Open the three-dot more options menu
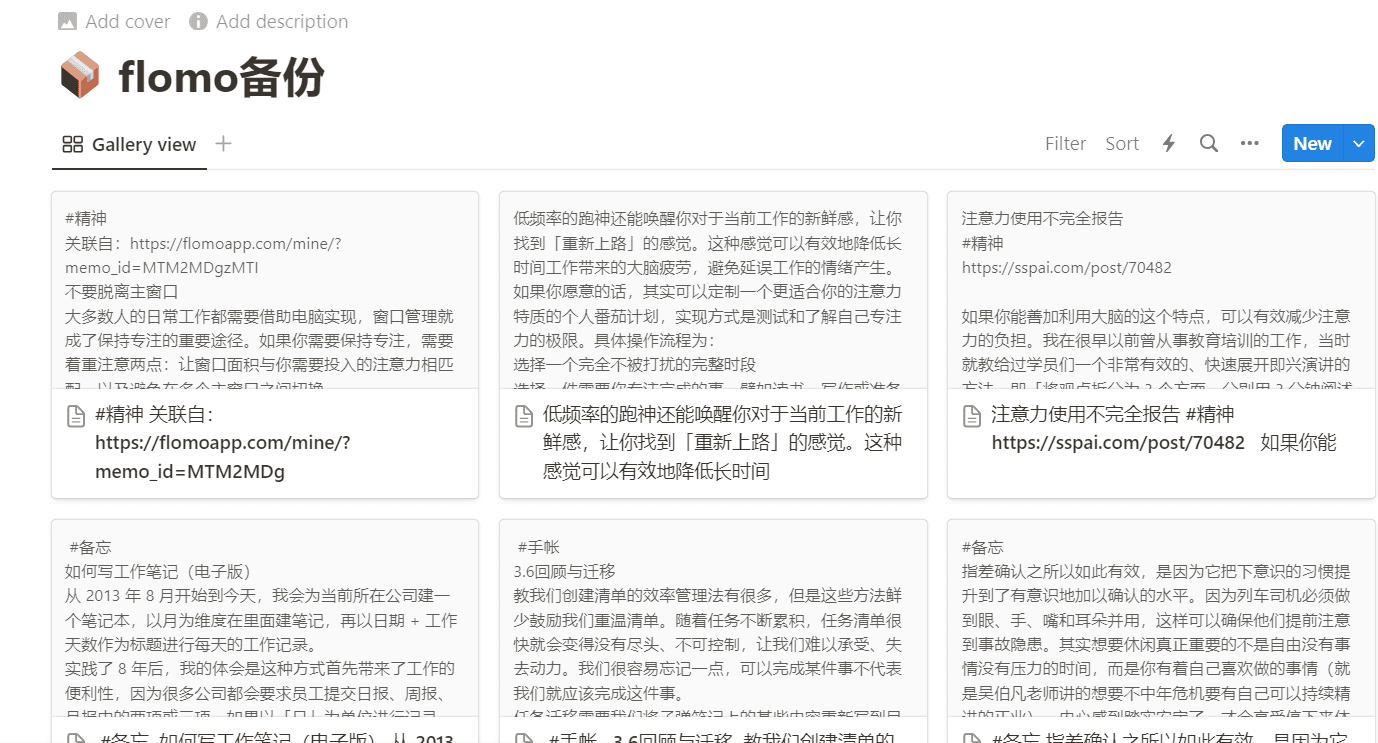This screenshot has height=743, width=1378. [1249, 144]
